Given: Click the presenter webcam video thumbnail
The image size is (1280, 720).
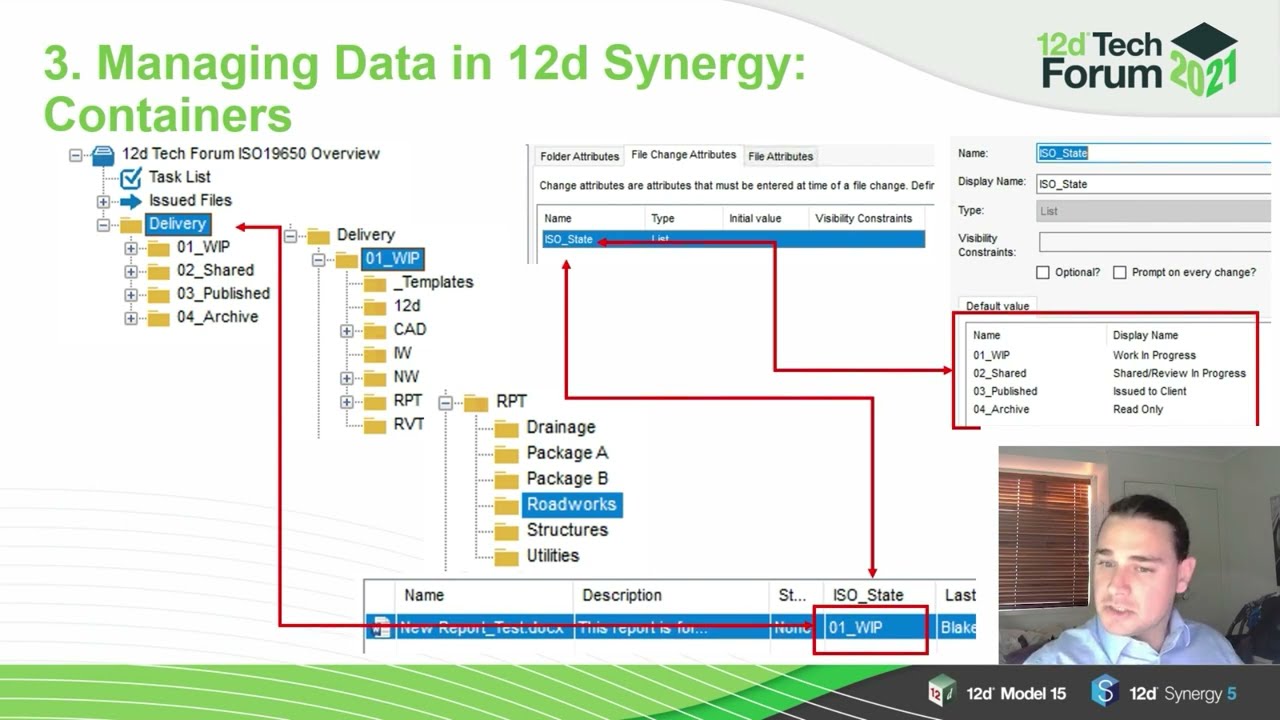Looking at the screenshot, I should (1139, 555).
